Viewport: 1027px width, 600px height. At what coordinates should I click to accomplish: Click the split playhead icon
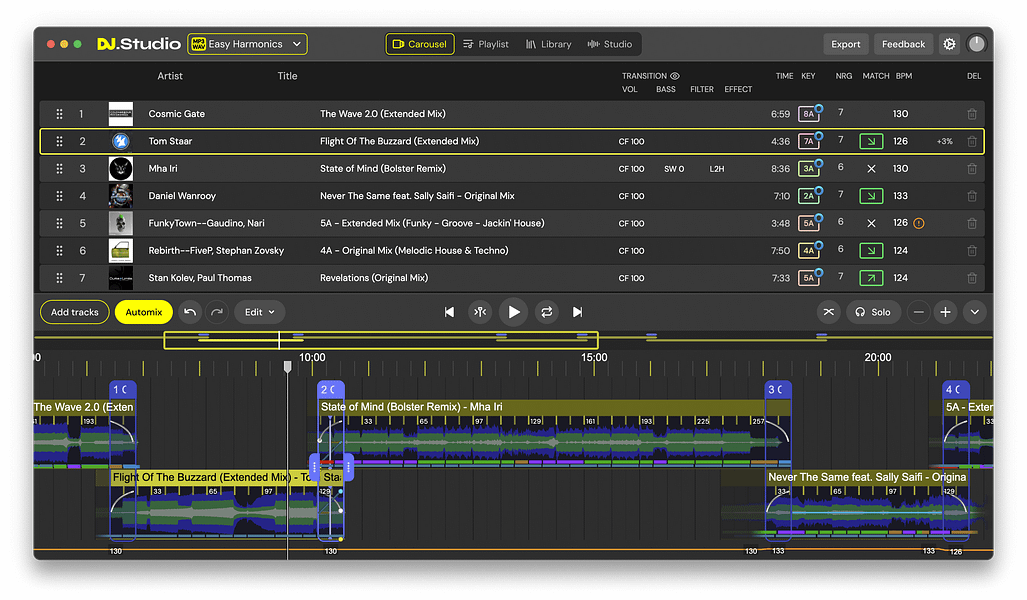pos(481,312)
